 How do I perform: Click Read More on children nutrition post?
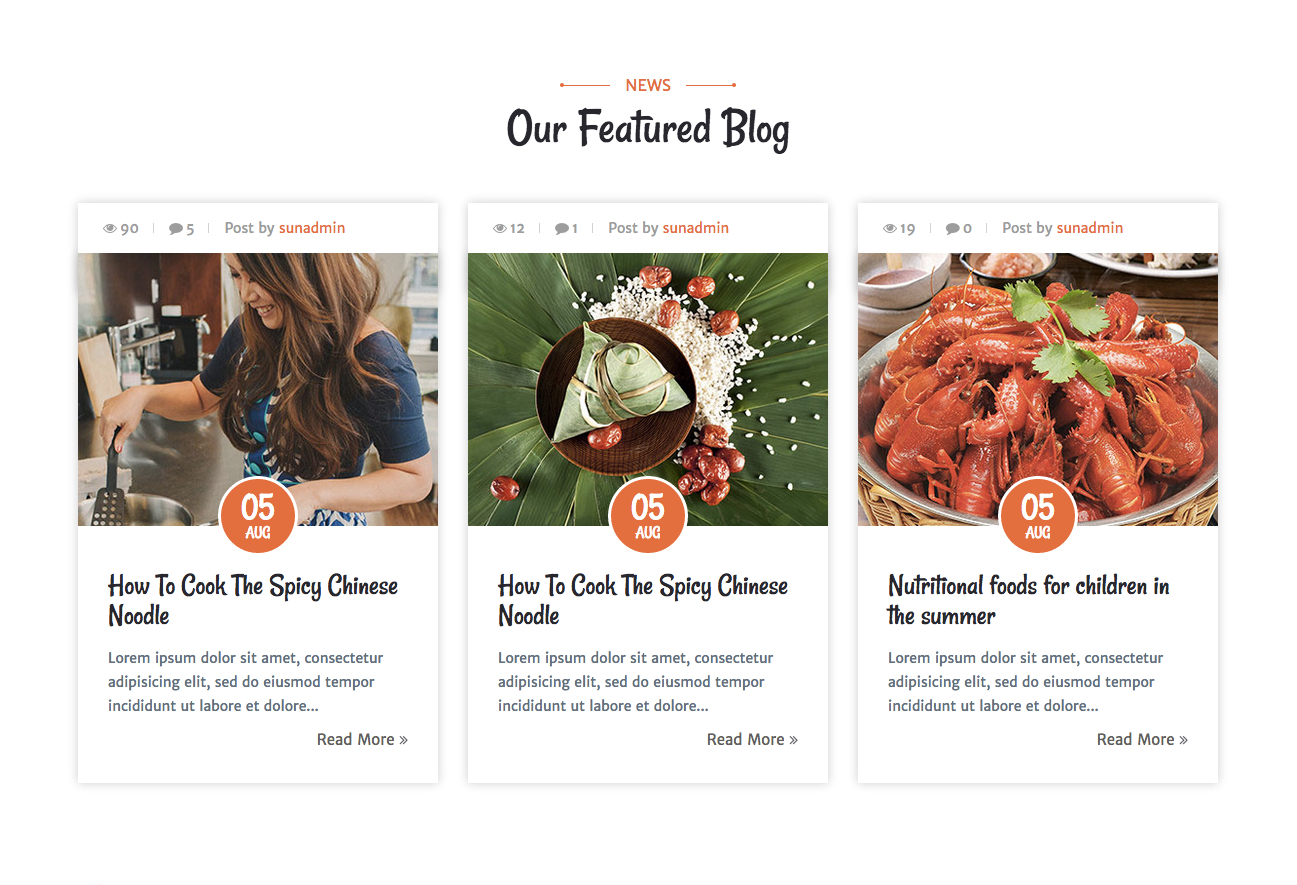point(1142,739)
